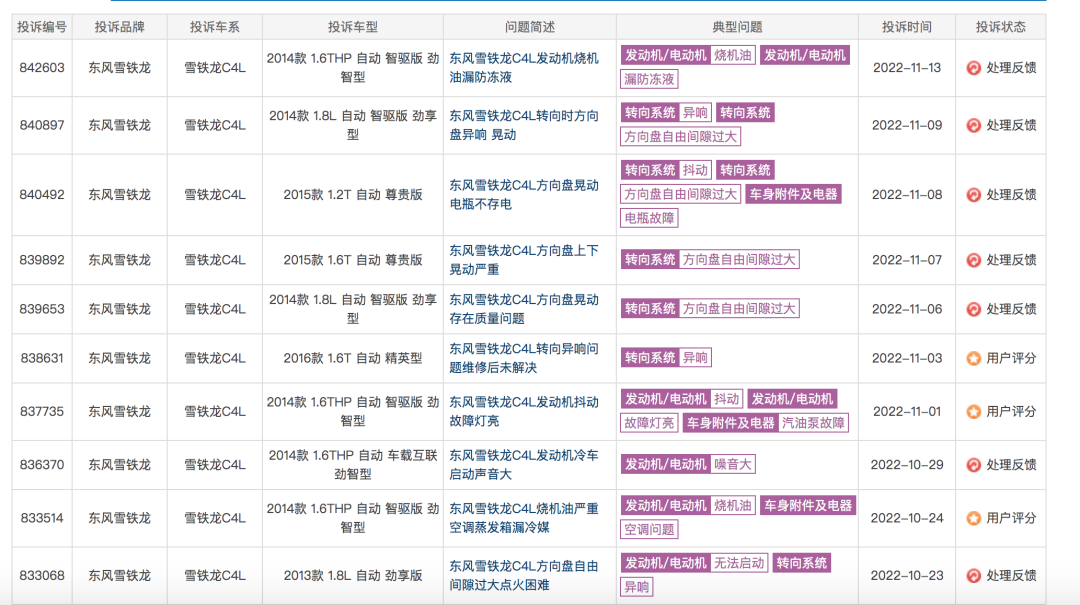Click the status icon for complaint 842603
This screenshot has width=1080, height=605.
point(973,68)
